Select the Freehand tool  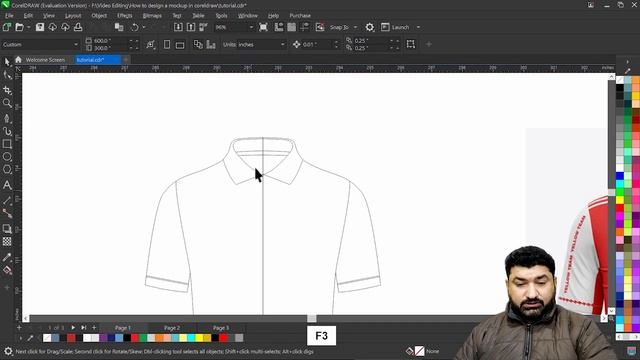click(x=7, y=118)
